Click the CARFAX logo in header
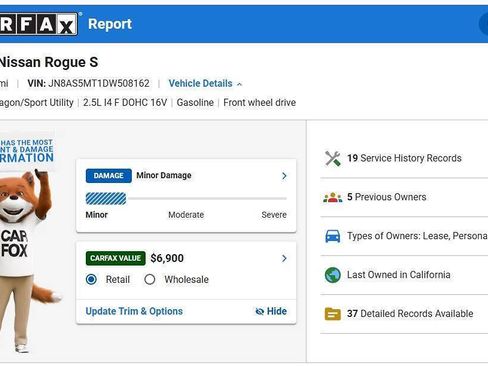 tap(39, 24)
